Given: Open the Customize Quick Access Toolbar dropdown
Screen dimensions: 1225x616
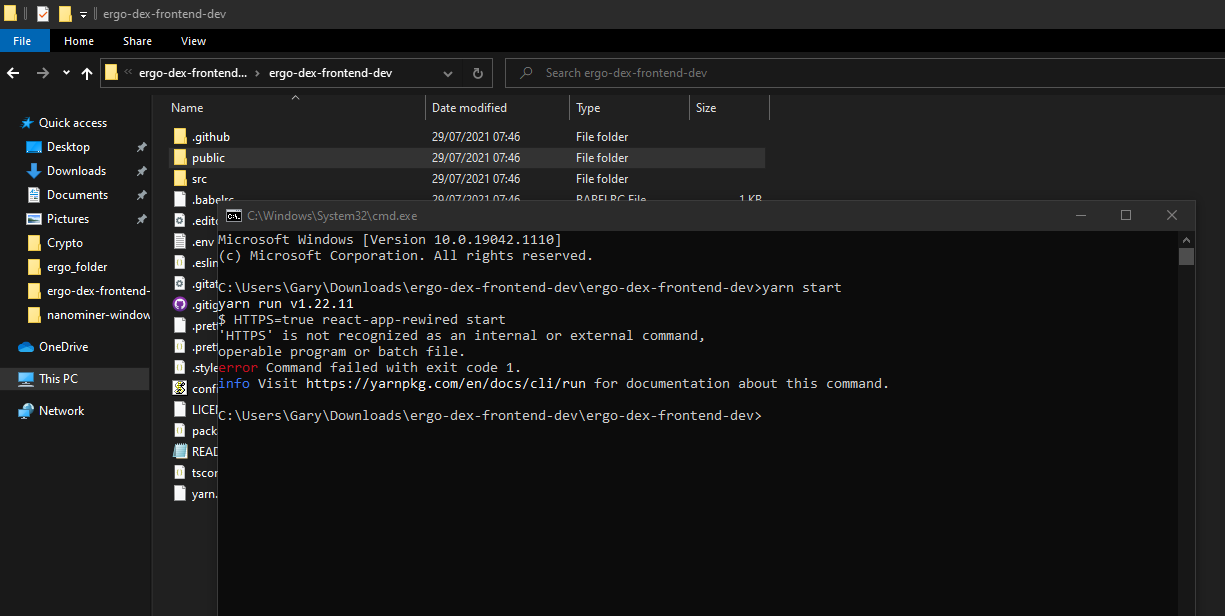Looking at the screenshot, I should click(x=83, y=14).
